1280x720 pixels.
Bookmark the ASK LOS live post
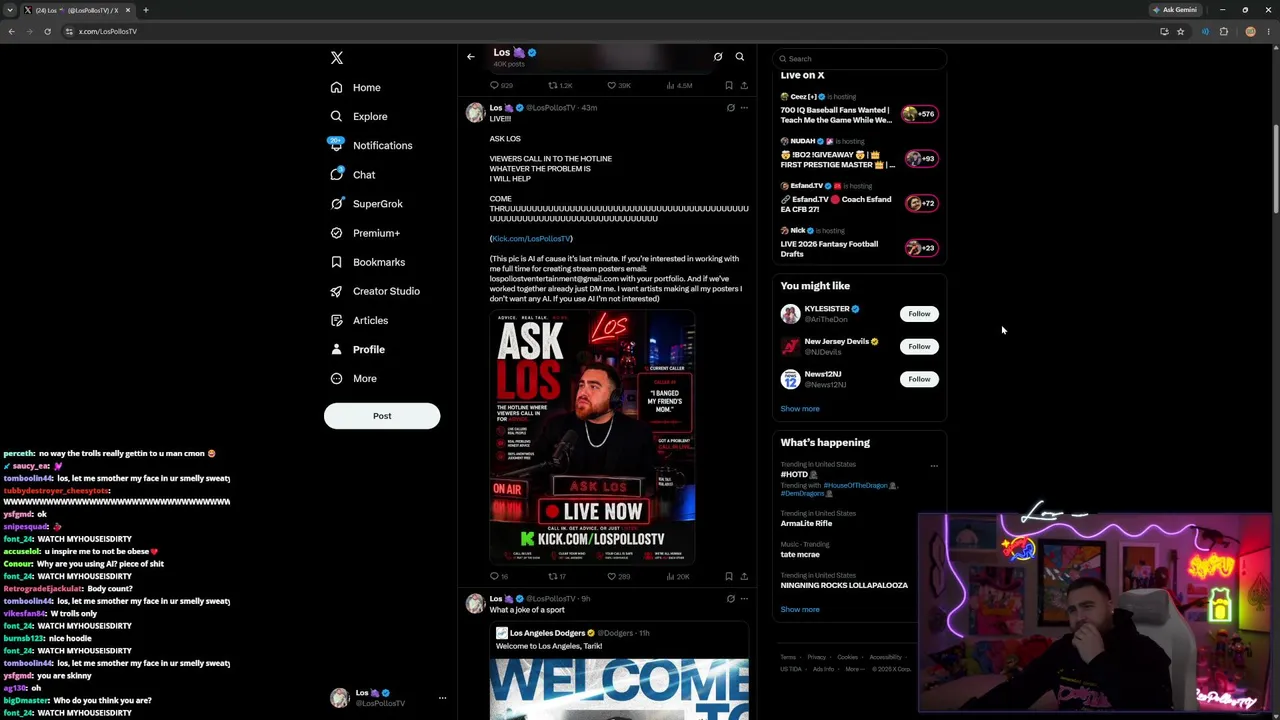pos(729,577)
